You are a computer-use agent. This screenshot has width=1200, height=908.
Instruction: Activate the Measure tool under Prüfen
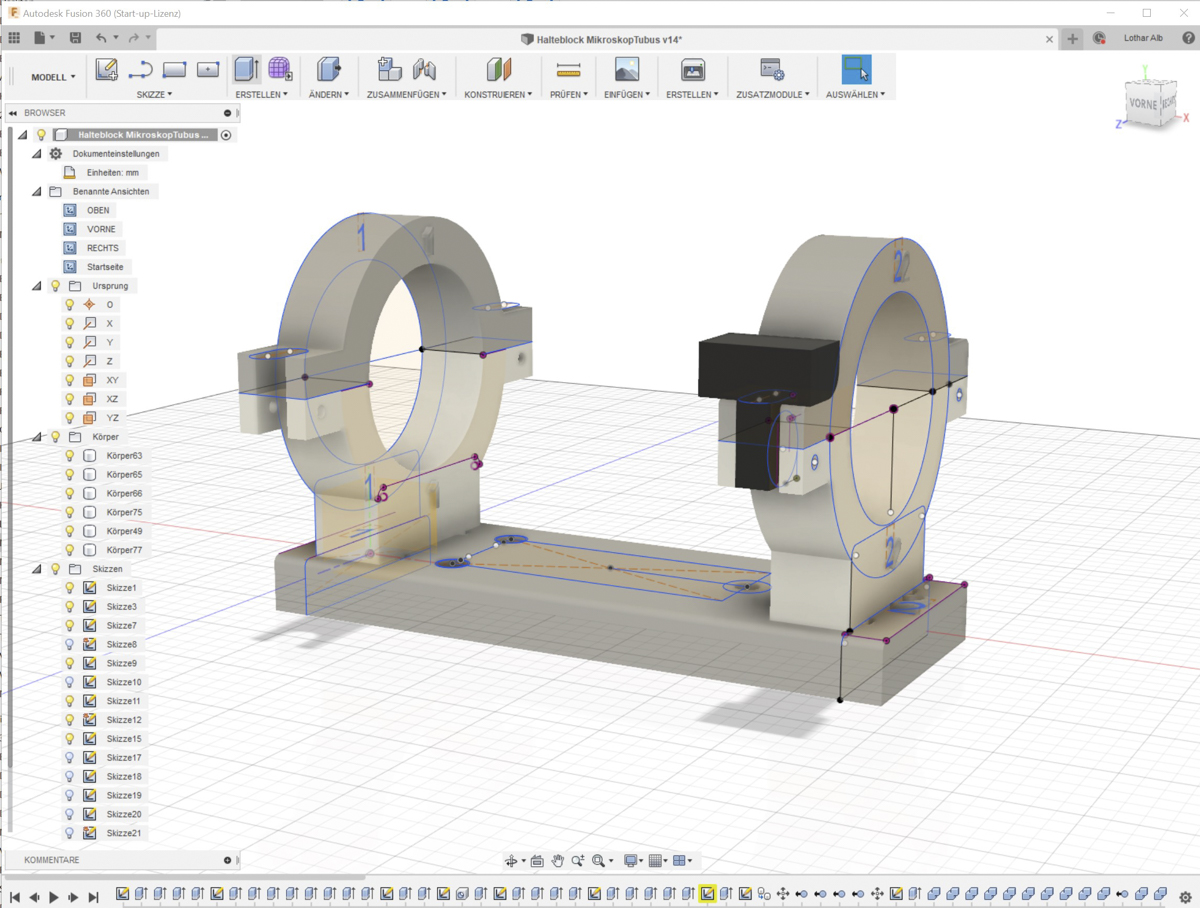567,68
